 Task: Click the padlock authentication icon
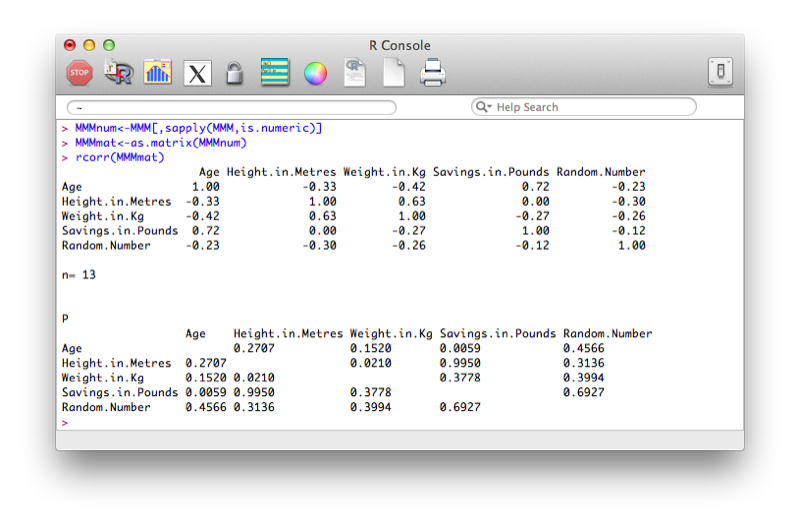[234, 72]
